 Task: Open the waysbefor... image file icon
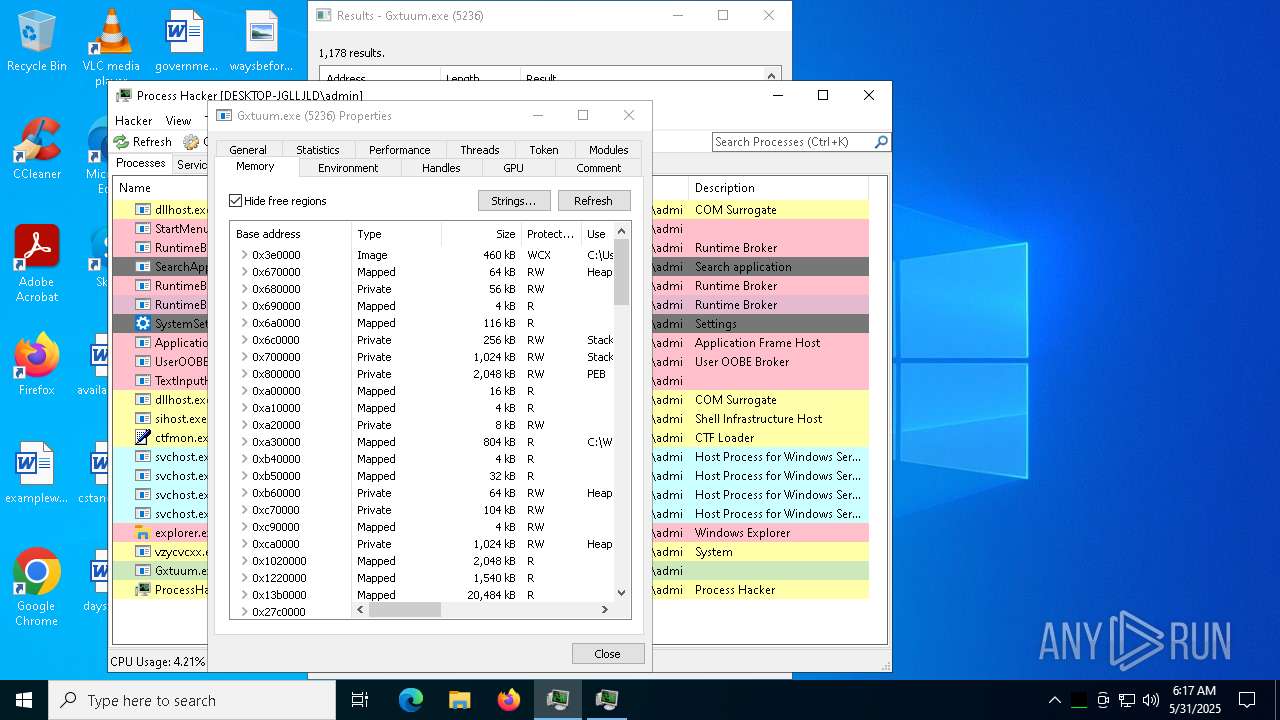[261, 42]
